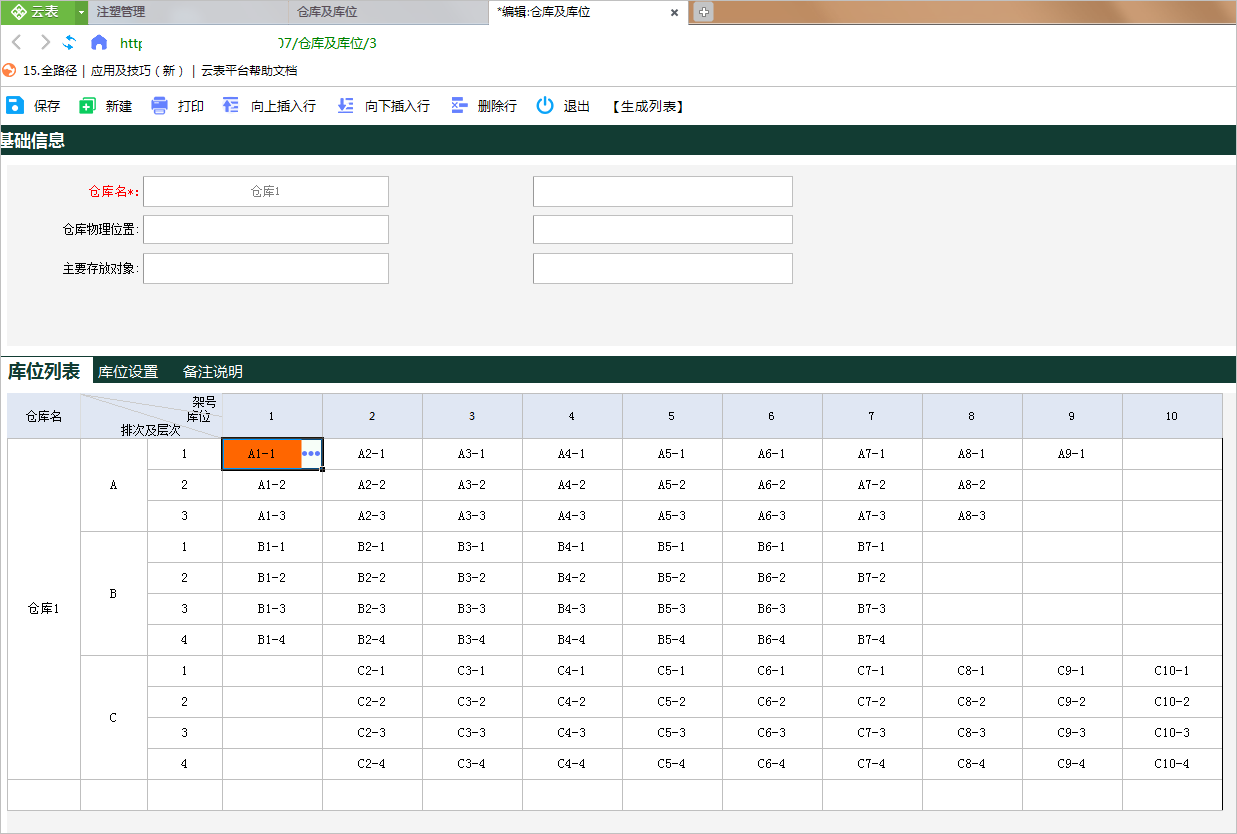The height and width of the screenshot is (834, 1237).
Task: Switch to the 仓库及库位 tab
Action: click(x=390, y=12)
